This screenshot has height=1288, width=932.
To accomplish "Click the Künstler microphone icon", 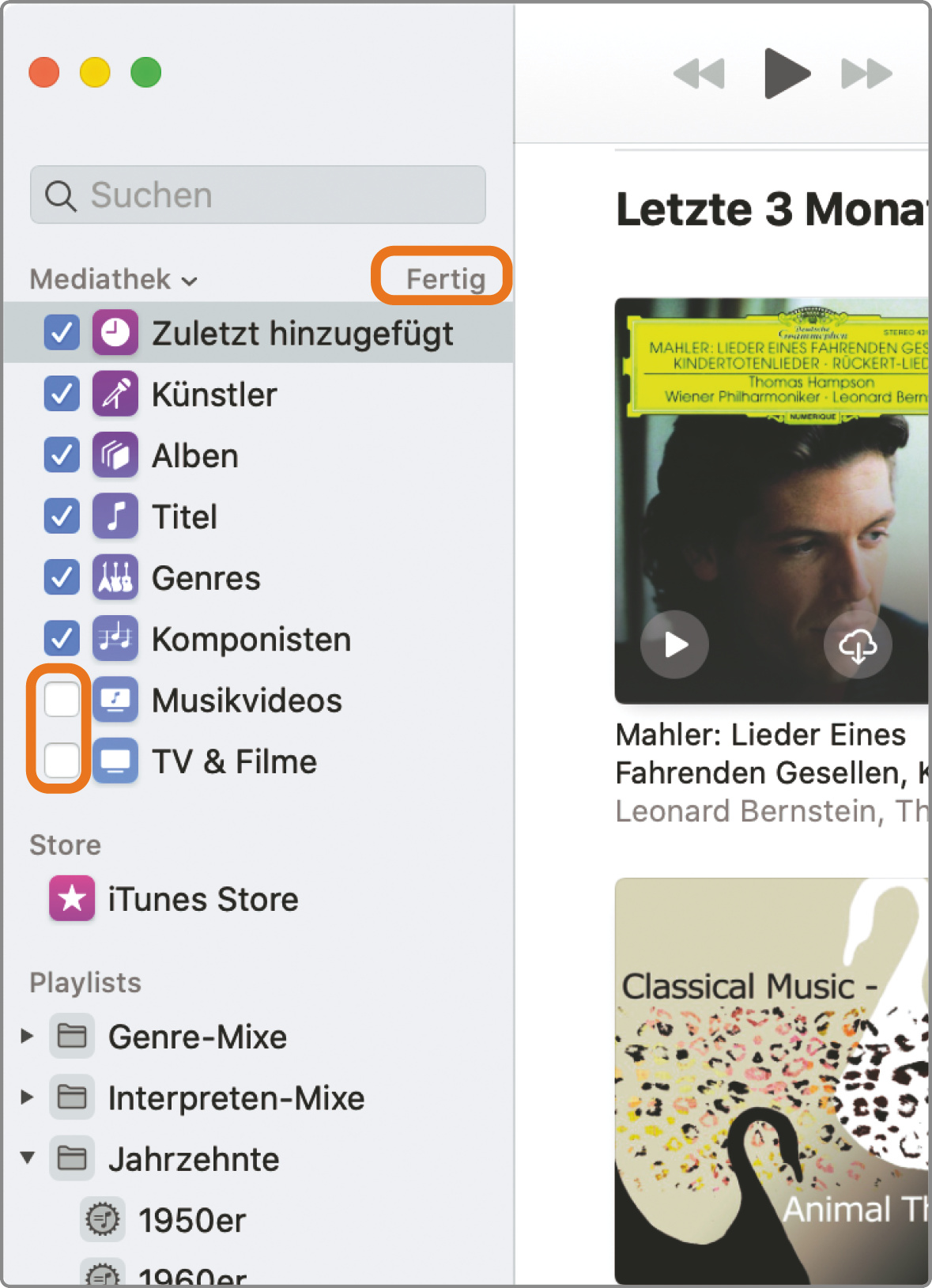I will click(115, 394).
